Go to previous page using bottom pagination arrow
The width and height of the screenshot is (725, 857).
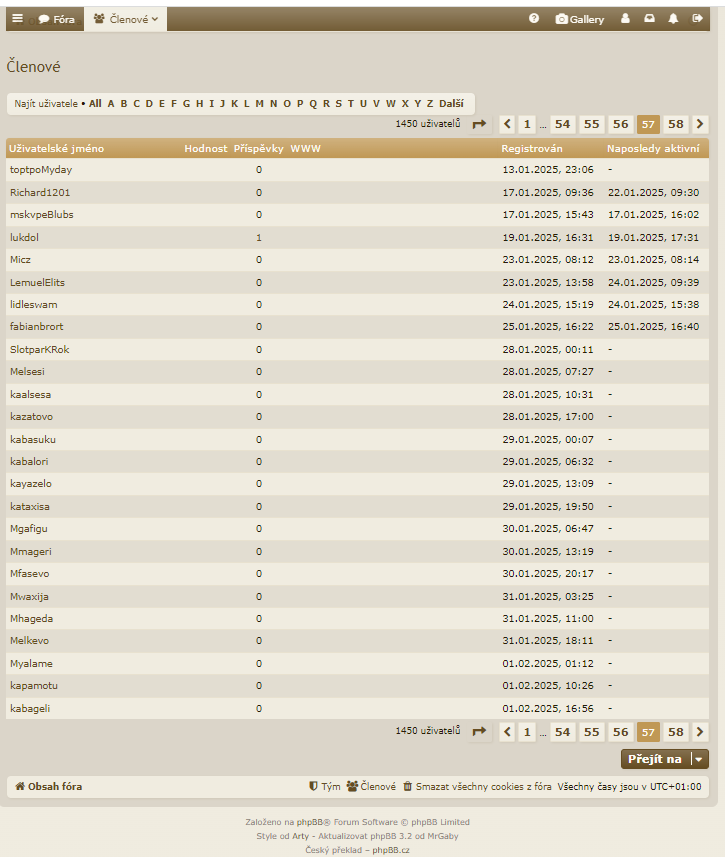click(x=507, y=732)
